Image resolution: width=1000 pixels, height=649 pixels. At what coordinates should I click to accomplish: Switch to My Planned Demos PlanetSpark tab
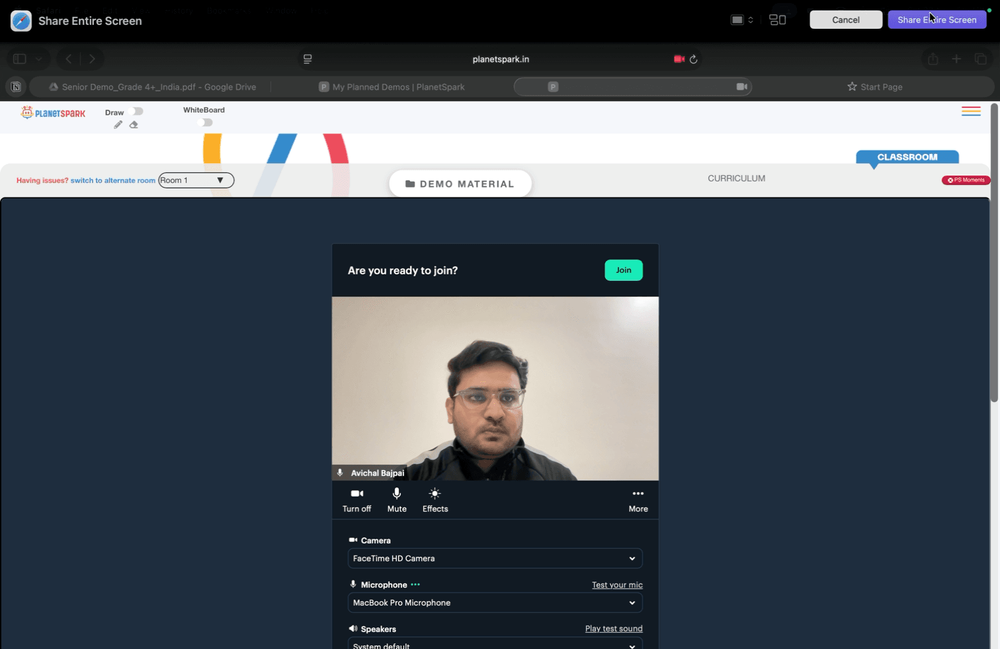(392, 87)
